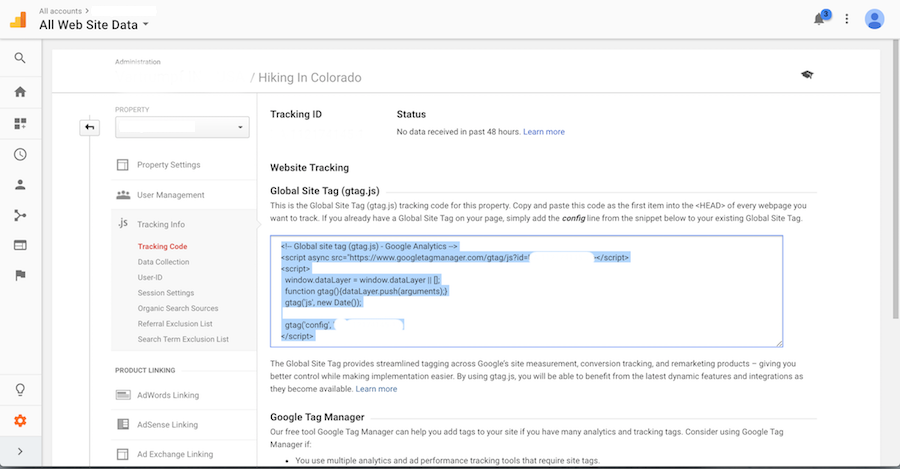900x469 pixels.
Task: Open Acquisition branching arrows icon
Action: [20, 215]
